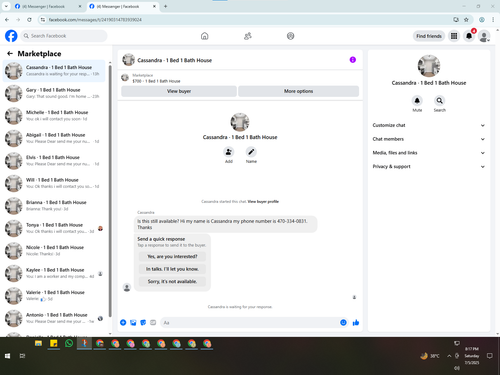Open the Gary conversation
This screenshot has height=375, width=500.
(x=54, y=93)
